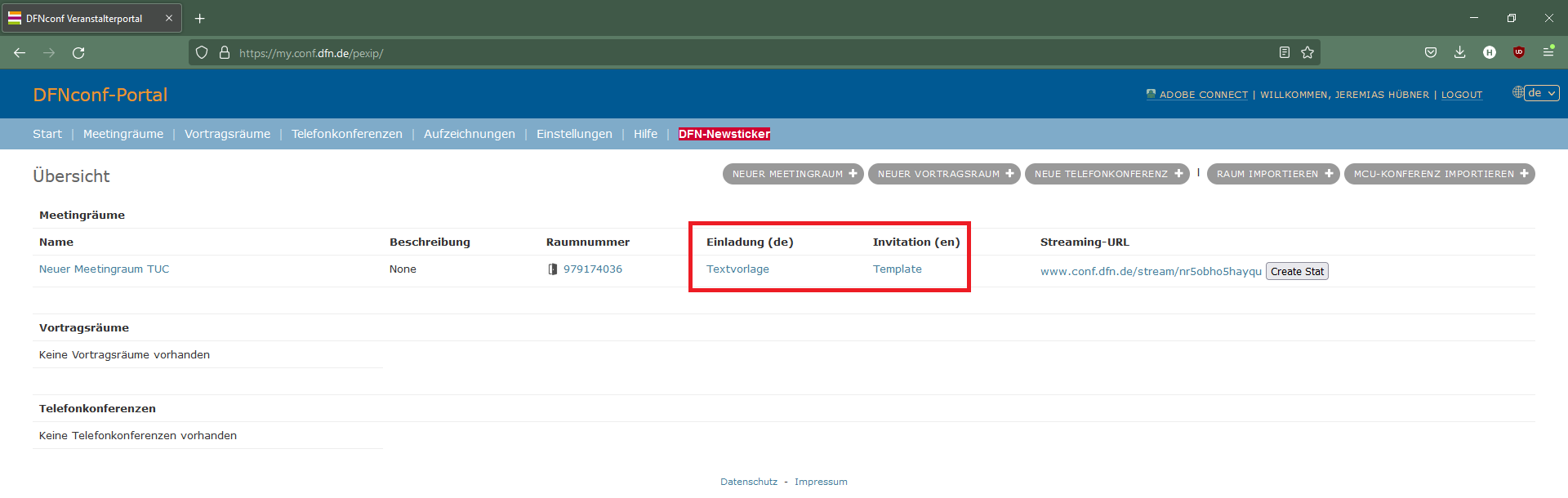
Task: Click MCU-Konferenz importieren button
Action: click(x=1440, y=174)
